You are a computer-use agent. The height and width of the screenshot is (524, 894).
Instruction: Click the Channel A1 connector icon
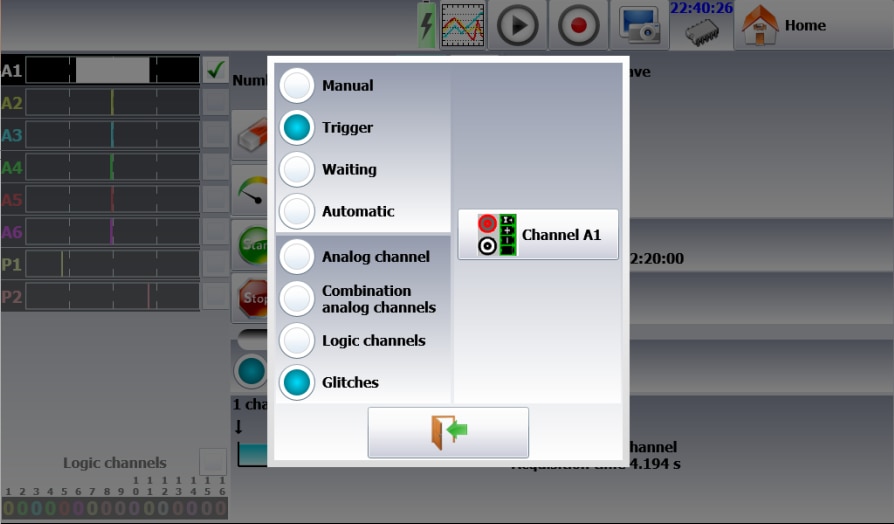497,234
